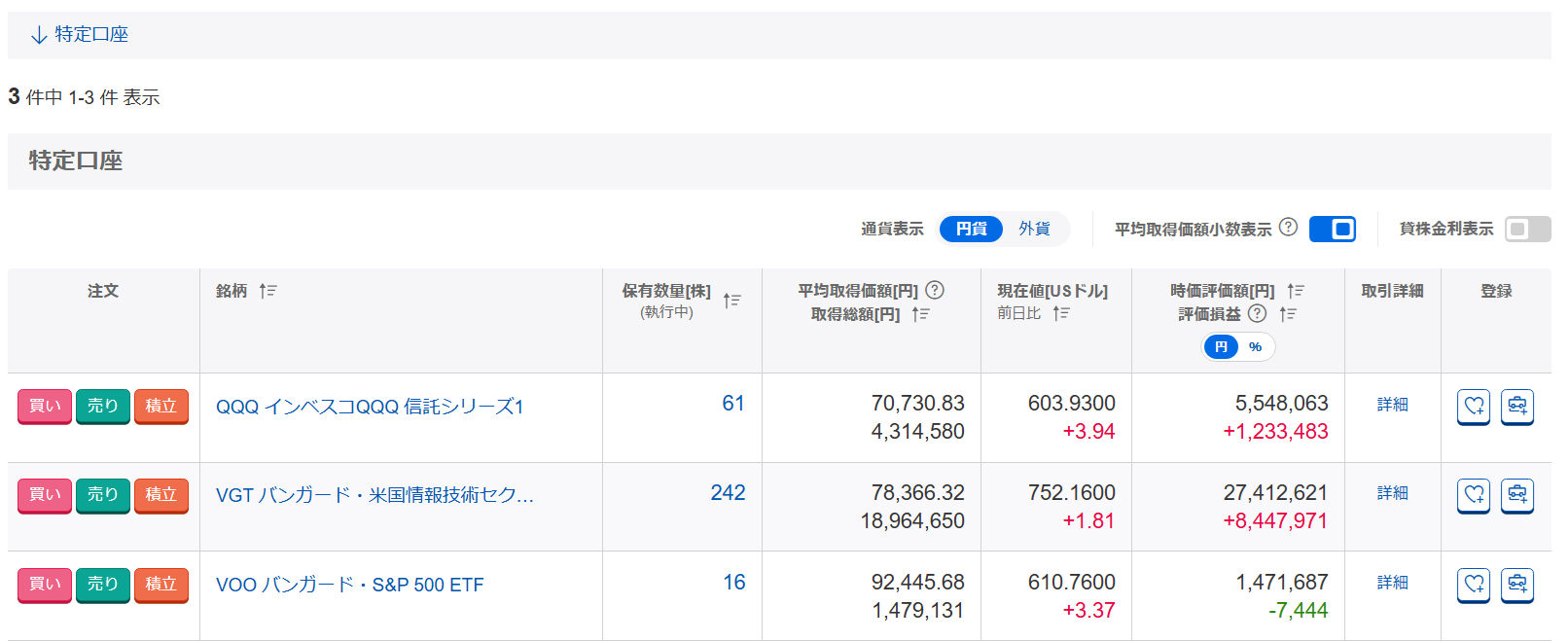Image resolution: width=1568 pixels, height=641 pixels.
Task: Toggle the 平均取得価額小数表示 switch off
Action: 1332,229
